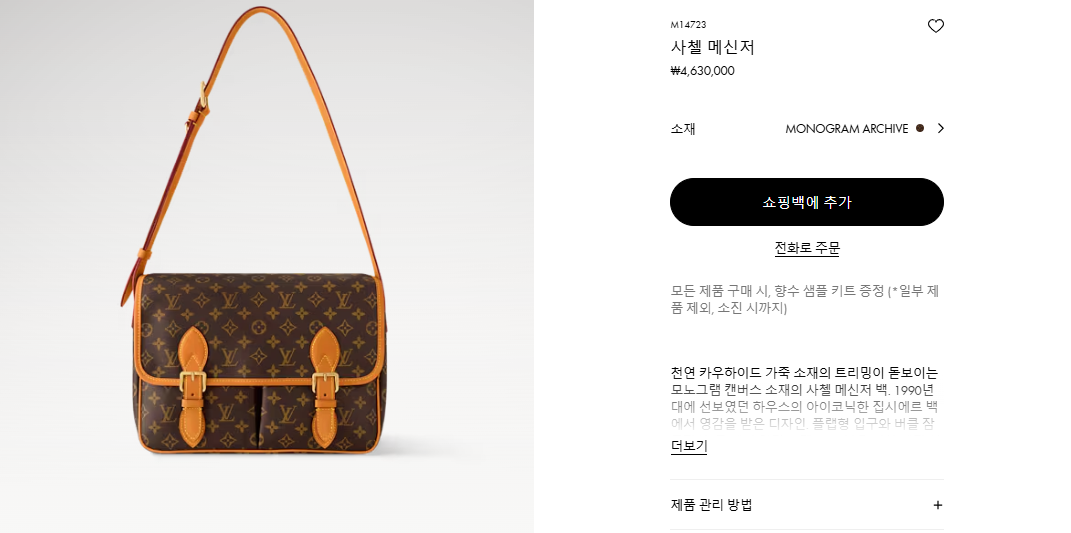This screenshot has height=533, width=1071.
Task: Click the product code M14723
Action: pos(688,25)
